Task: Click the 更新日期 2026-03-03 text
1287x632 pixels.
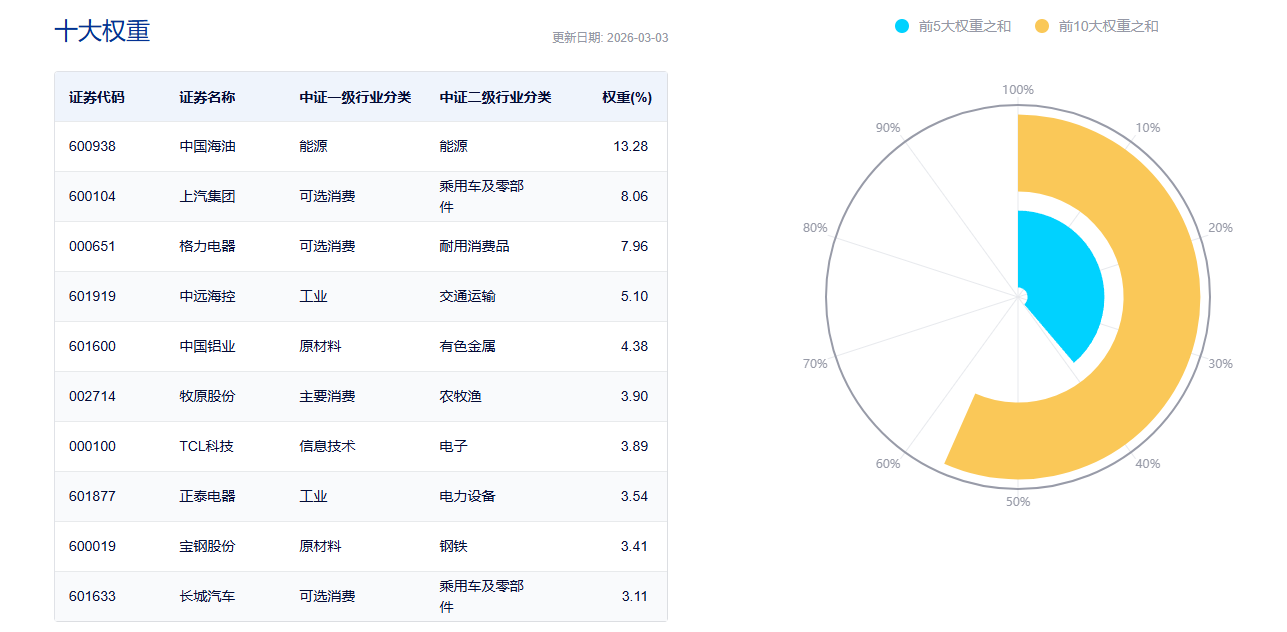Action: [610, 38]
